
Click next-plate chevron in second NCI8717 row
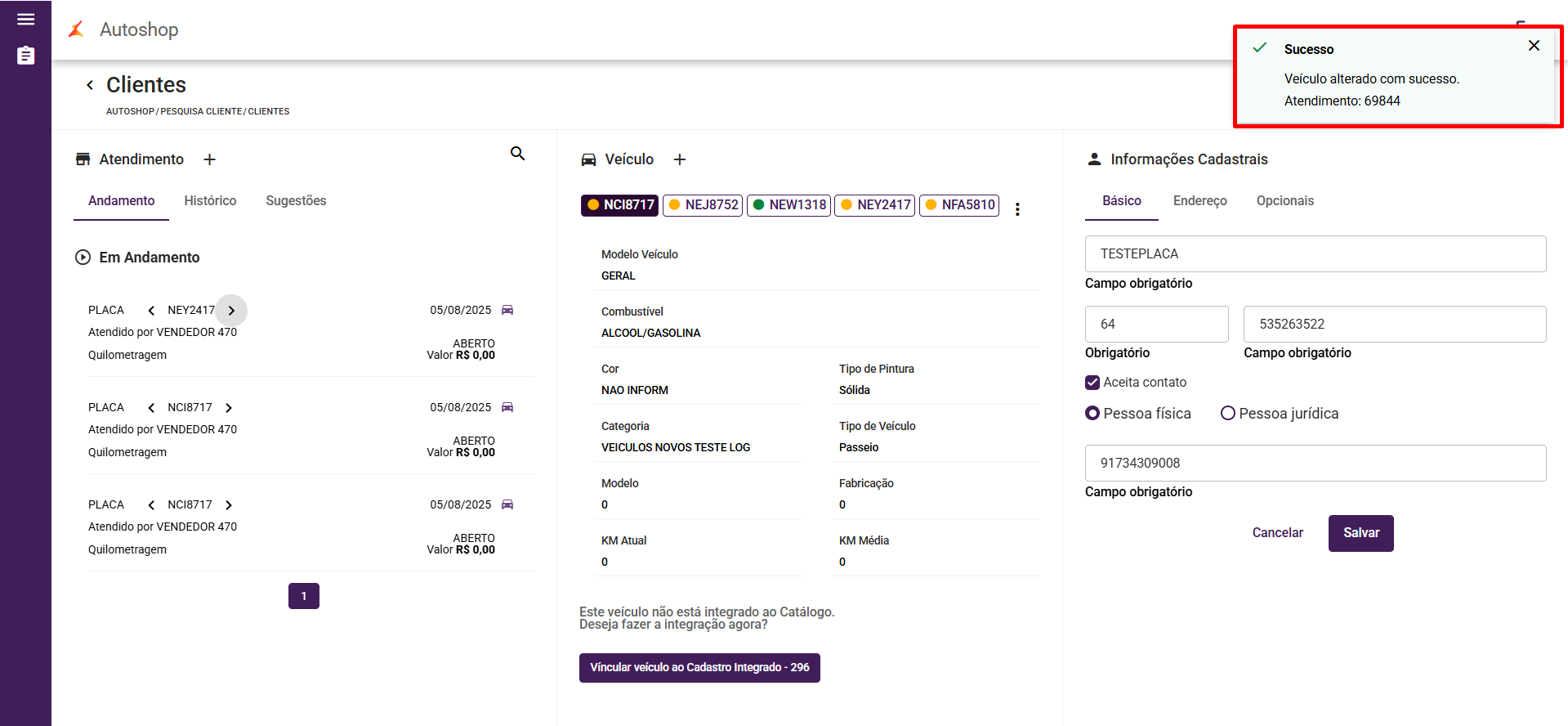pyautogui.click(x=229, y=505)
